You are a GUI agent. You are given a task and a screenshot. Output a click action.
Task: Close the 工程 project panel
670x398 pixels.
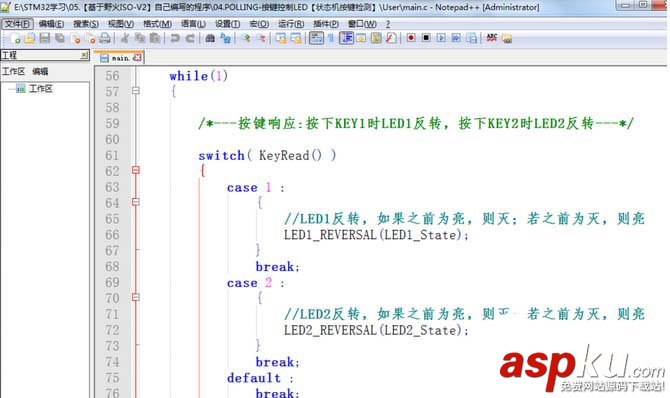(84, 55)
